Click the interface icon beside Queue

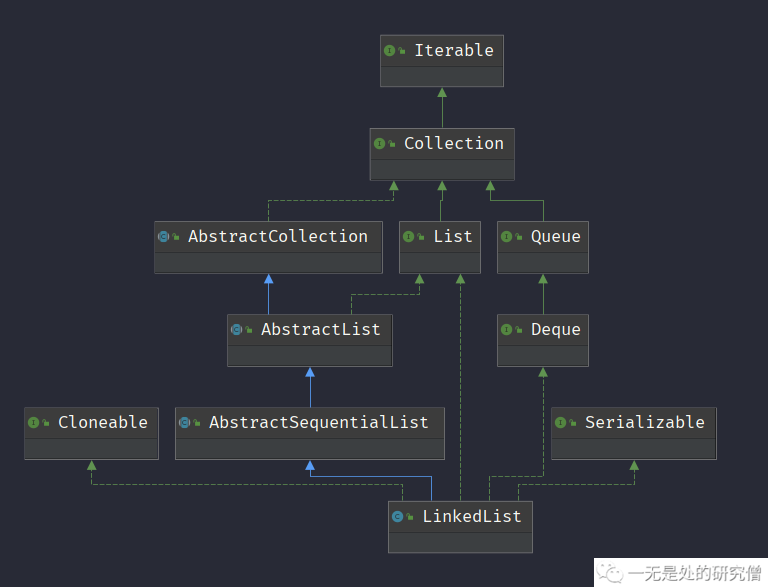click(507, 236)
